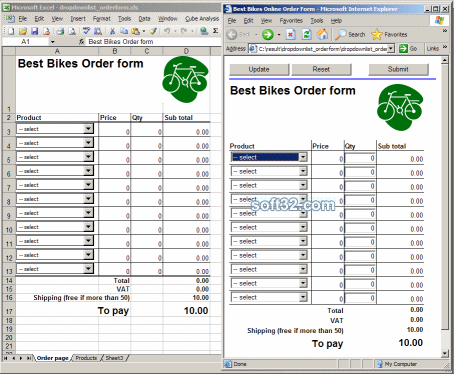Open the Insert menu in Excel

click(78, 19)
